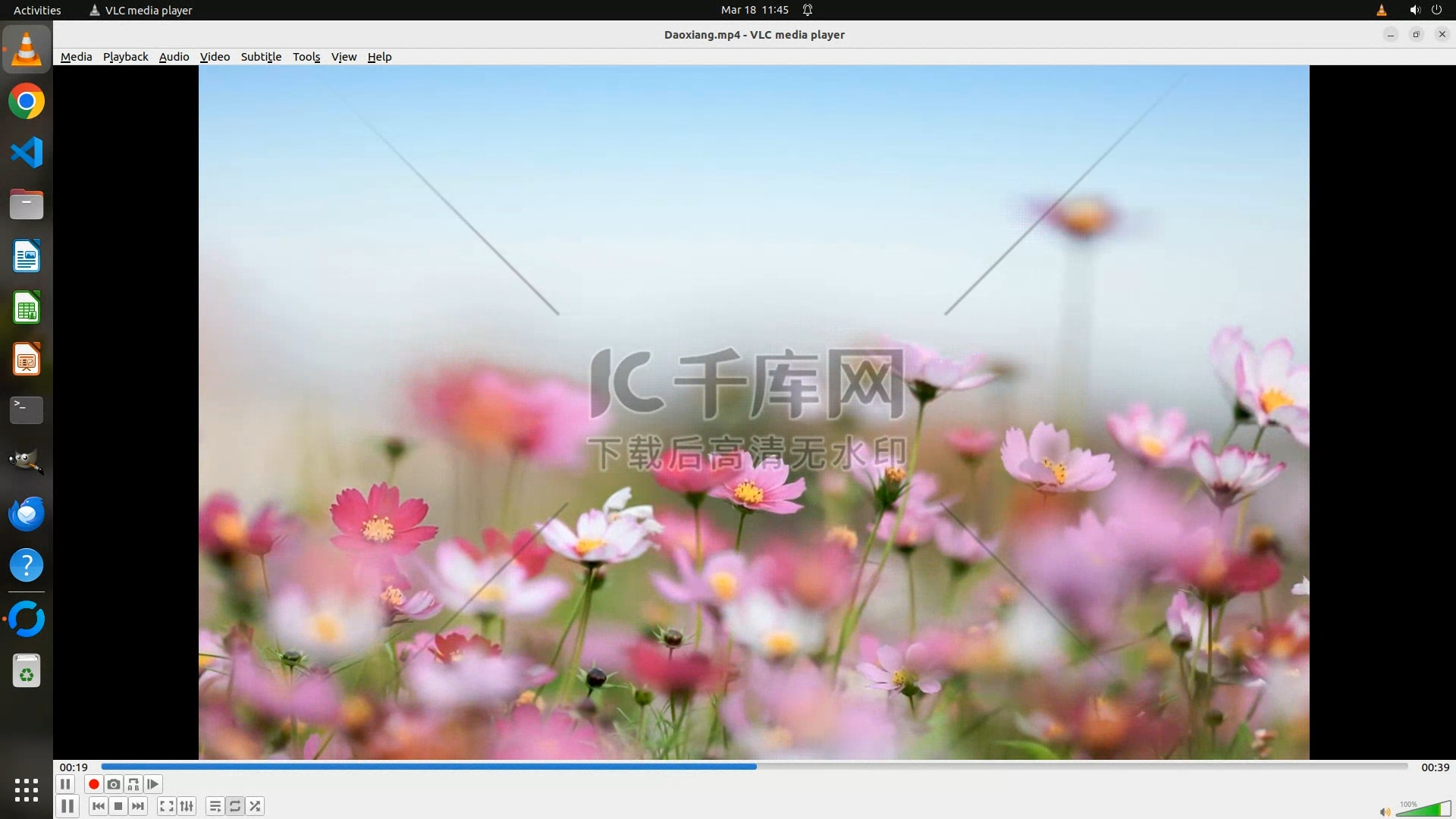Toggle fullscreen video mode

(x=167, y=806)
